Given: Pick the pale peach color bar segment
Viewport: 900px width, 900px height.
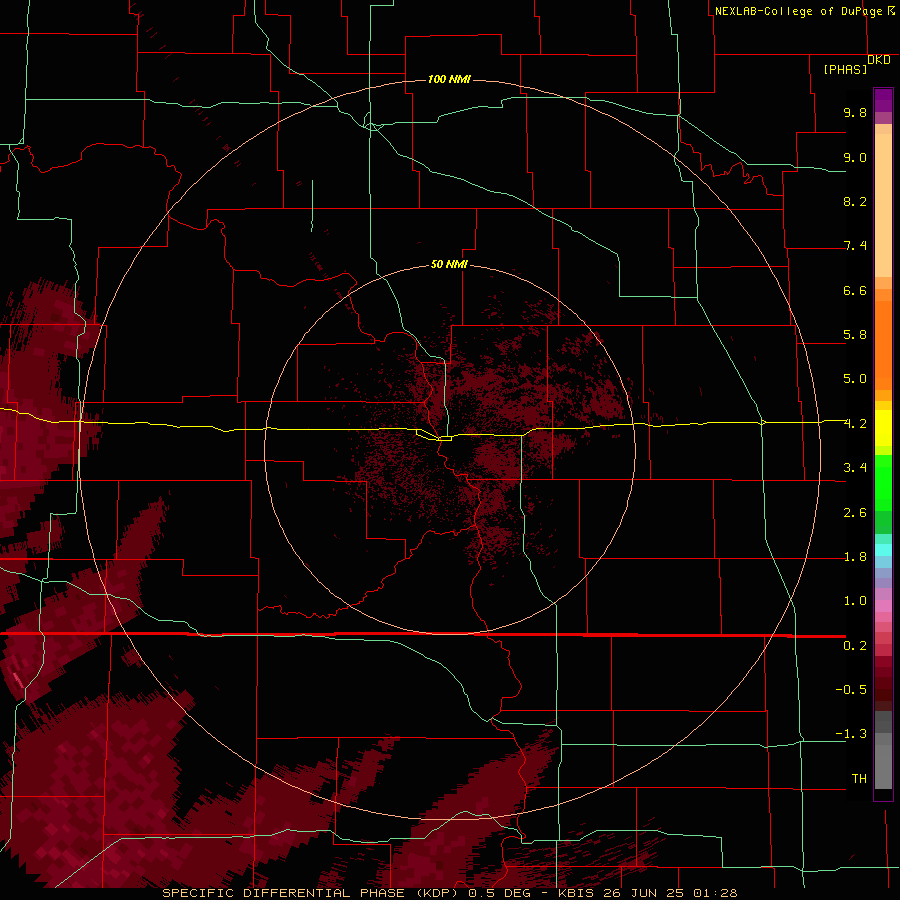Looking at the screenshot, I should point(883,206).
